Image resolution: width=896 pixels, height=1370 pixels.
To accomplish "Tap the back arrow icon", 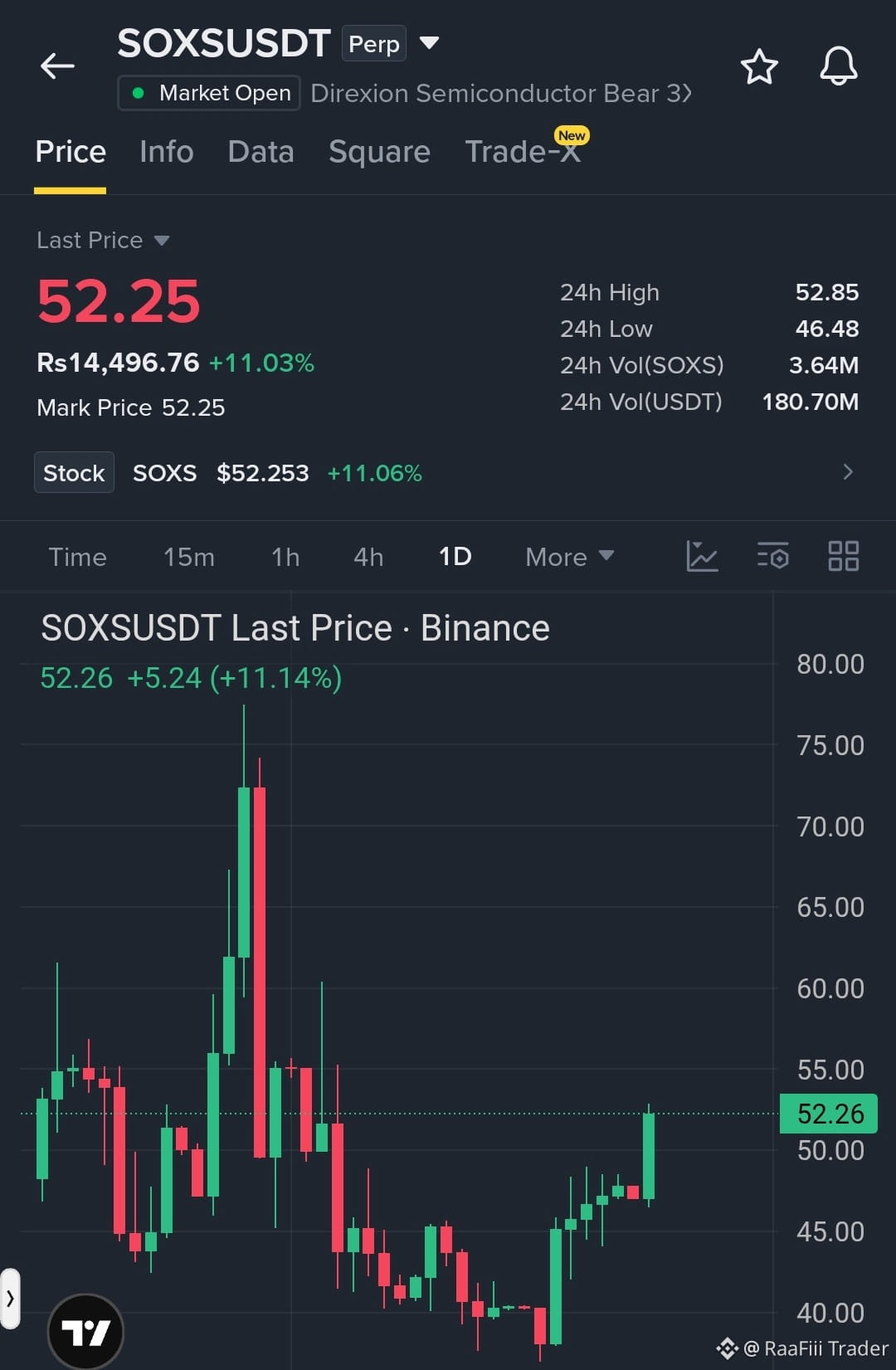I will click(57, 66).
